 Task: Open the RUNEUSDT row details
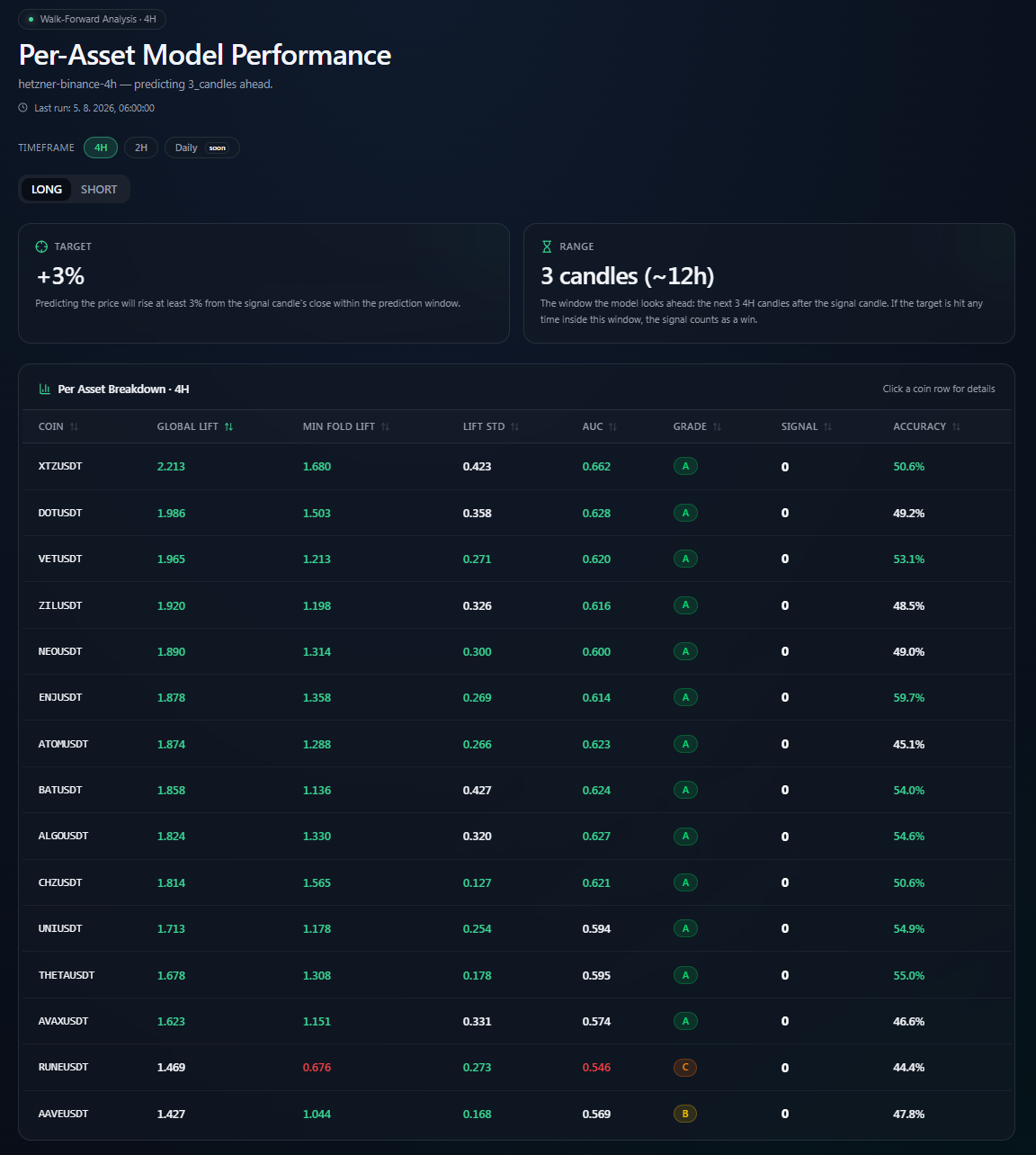tap(517, 1068)
